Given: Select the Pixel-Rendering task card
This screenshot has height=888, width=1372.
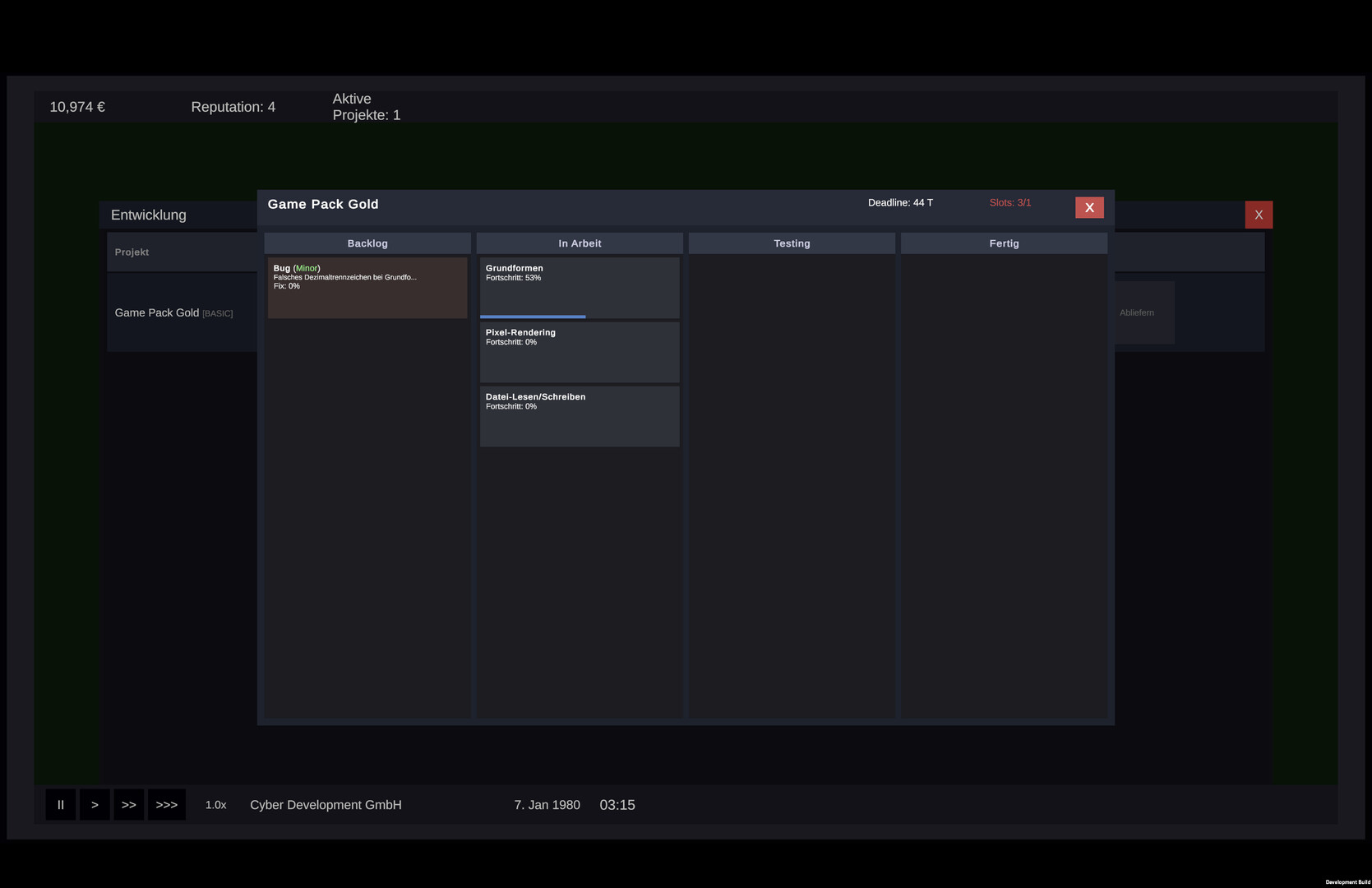Looking at the screenshot, I should click(579, 352).
